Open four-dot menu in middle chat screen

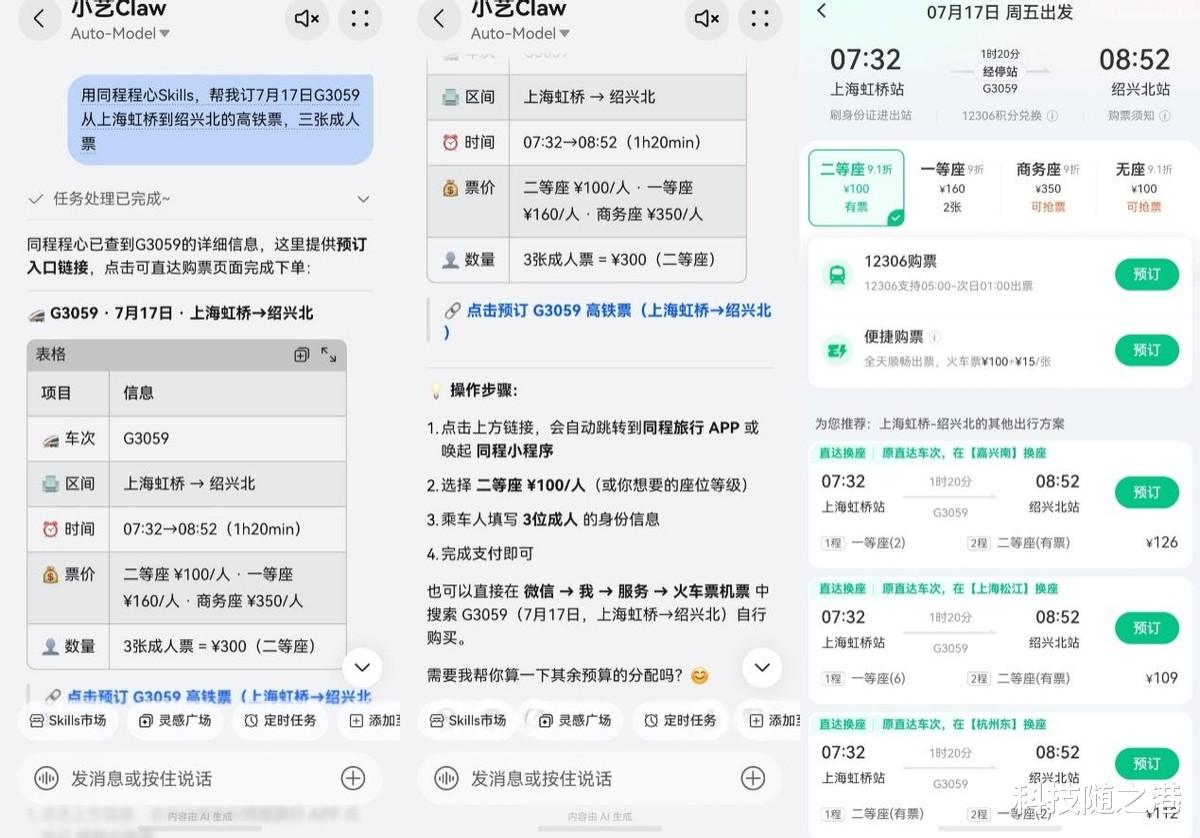[x=760, y=18]
